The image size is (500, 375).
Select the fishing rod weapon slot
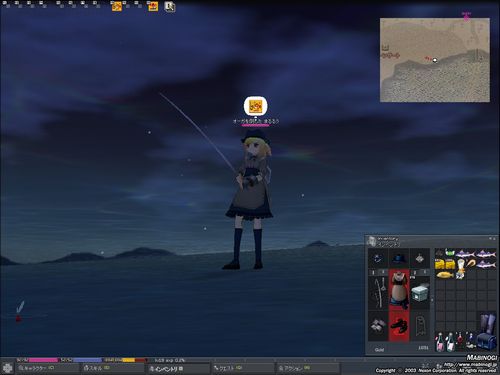(x=378, y=293)
